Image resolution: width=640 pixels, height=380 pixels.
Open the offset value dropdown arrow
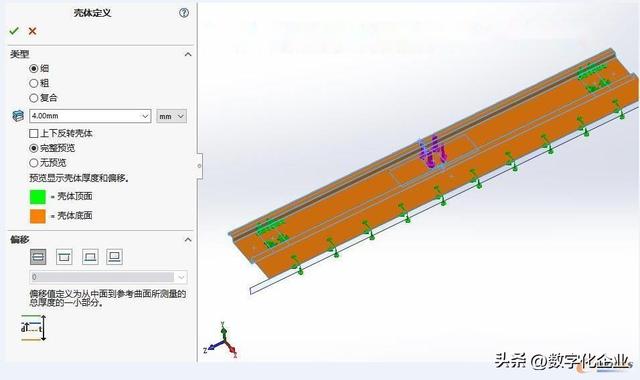[x=181, y=278]
